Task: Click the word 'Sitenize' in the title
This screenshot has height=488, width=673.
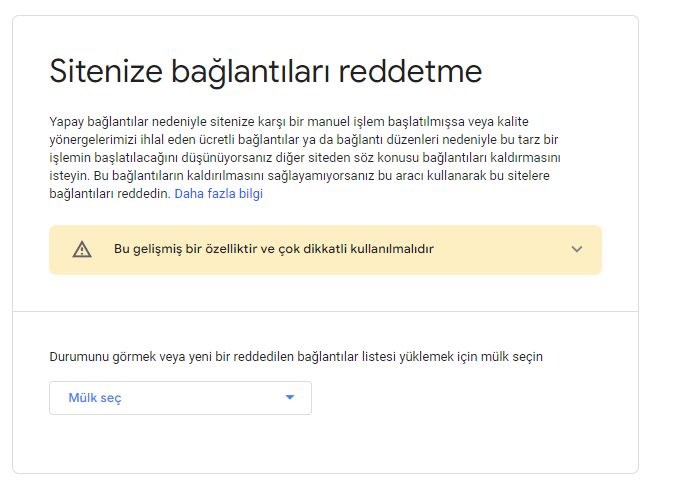Action: coord(105,72)
